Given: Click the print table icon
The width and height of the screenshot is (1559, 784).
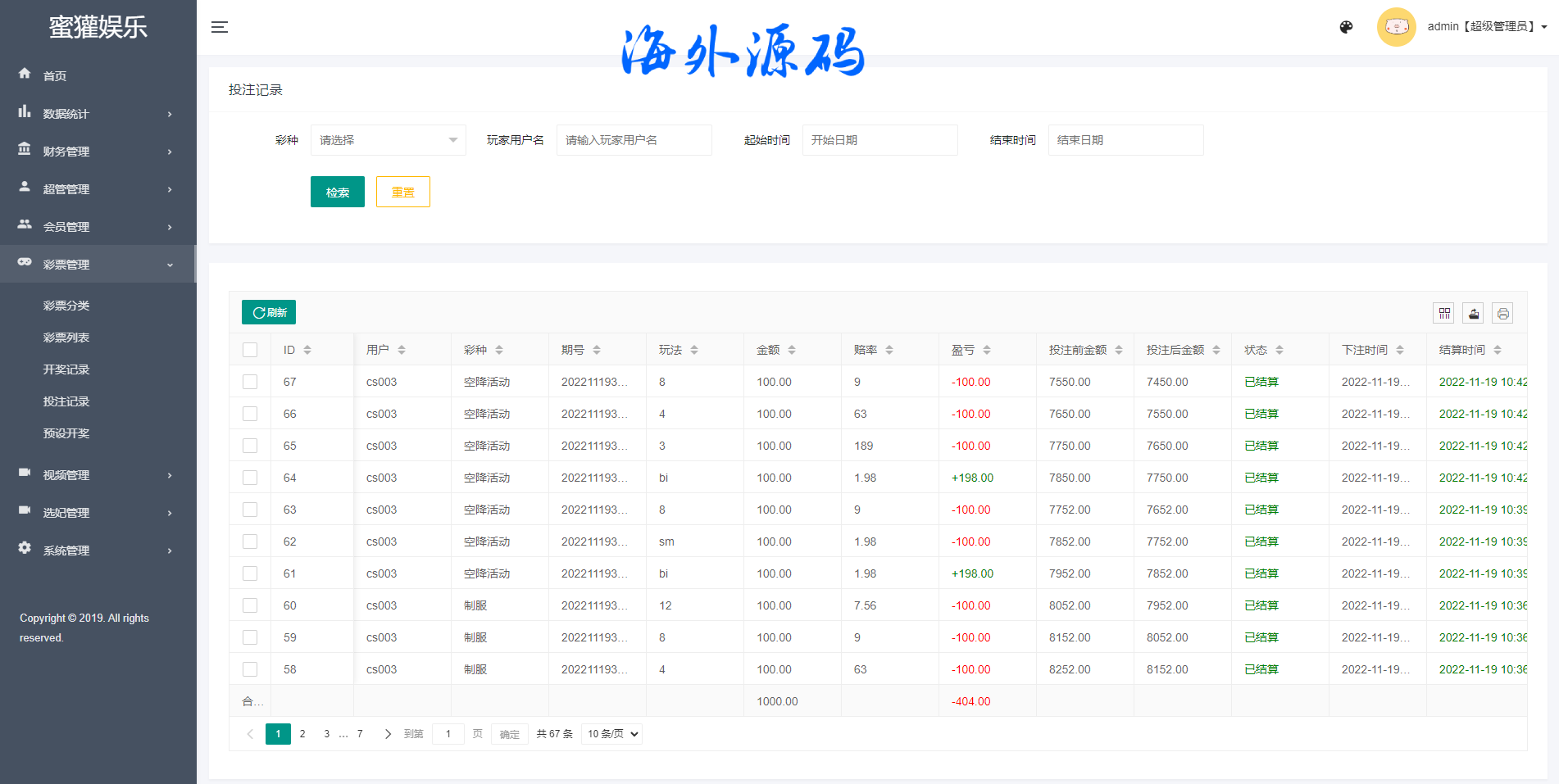Looking at the screenshot, I should (x=1502, y=313).
